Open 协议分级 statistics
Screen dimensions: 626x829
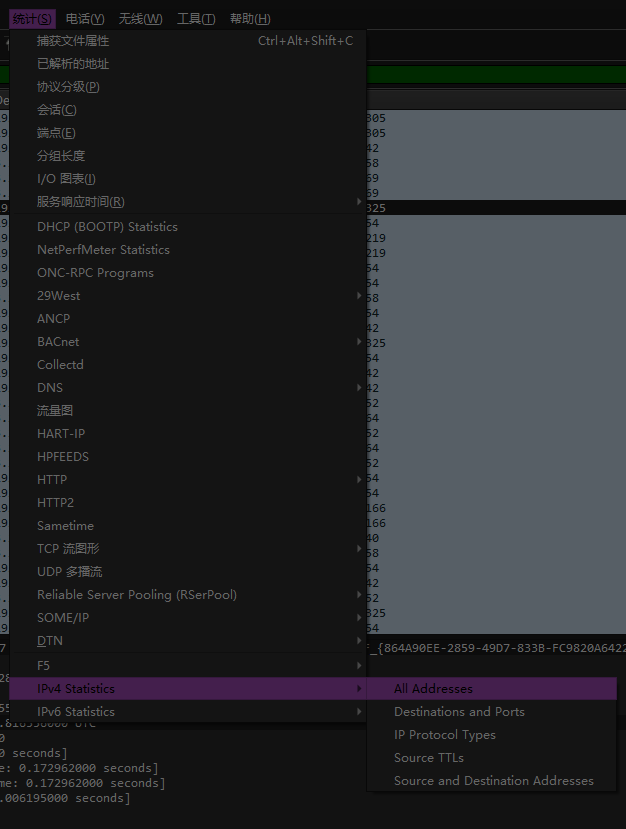coord(68,87)
